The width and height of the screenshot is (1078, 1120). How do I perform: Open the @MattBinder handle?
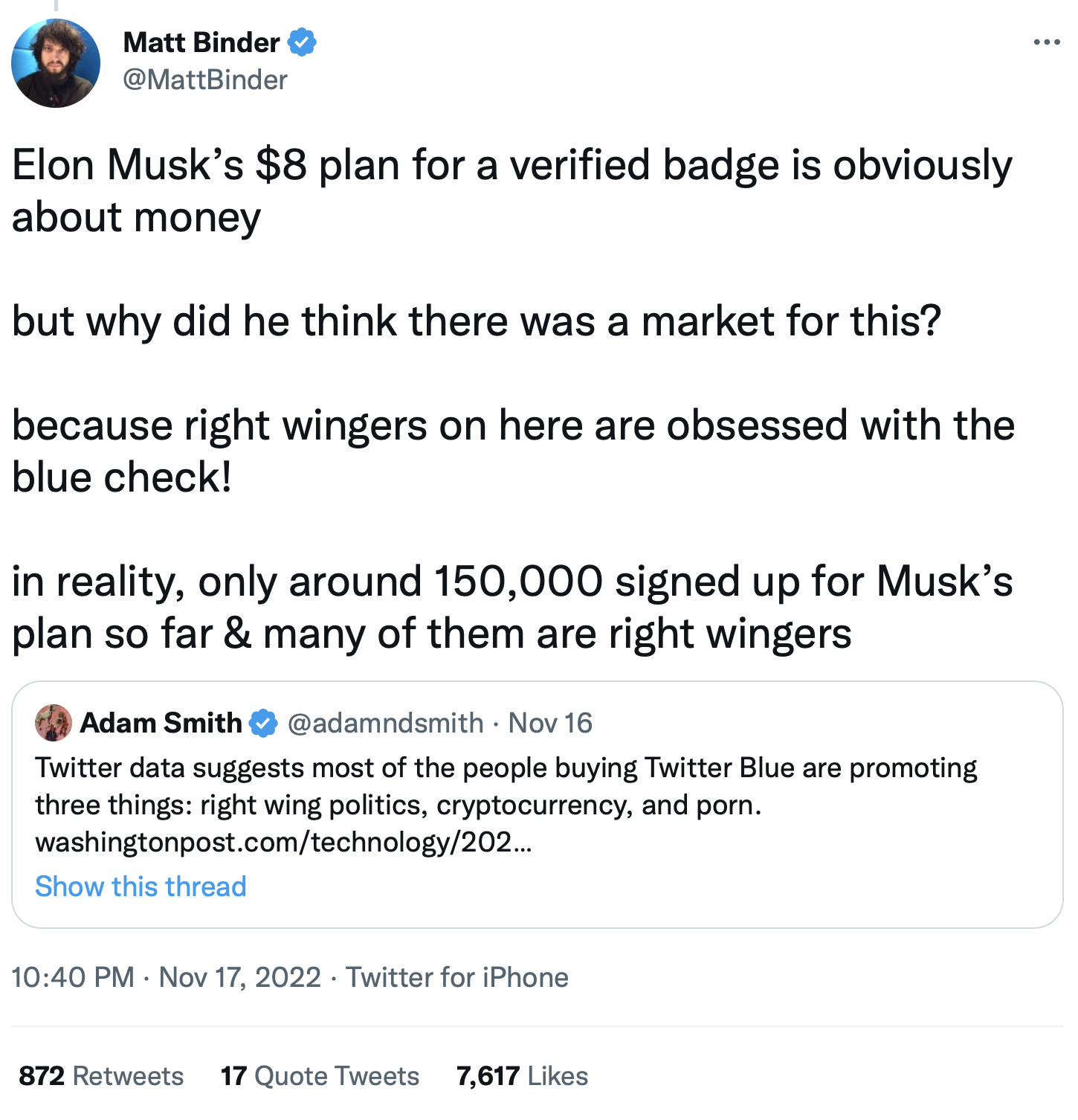point(204,80)
